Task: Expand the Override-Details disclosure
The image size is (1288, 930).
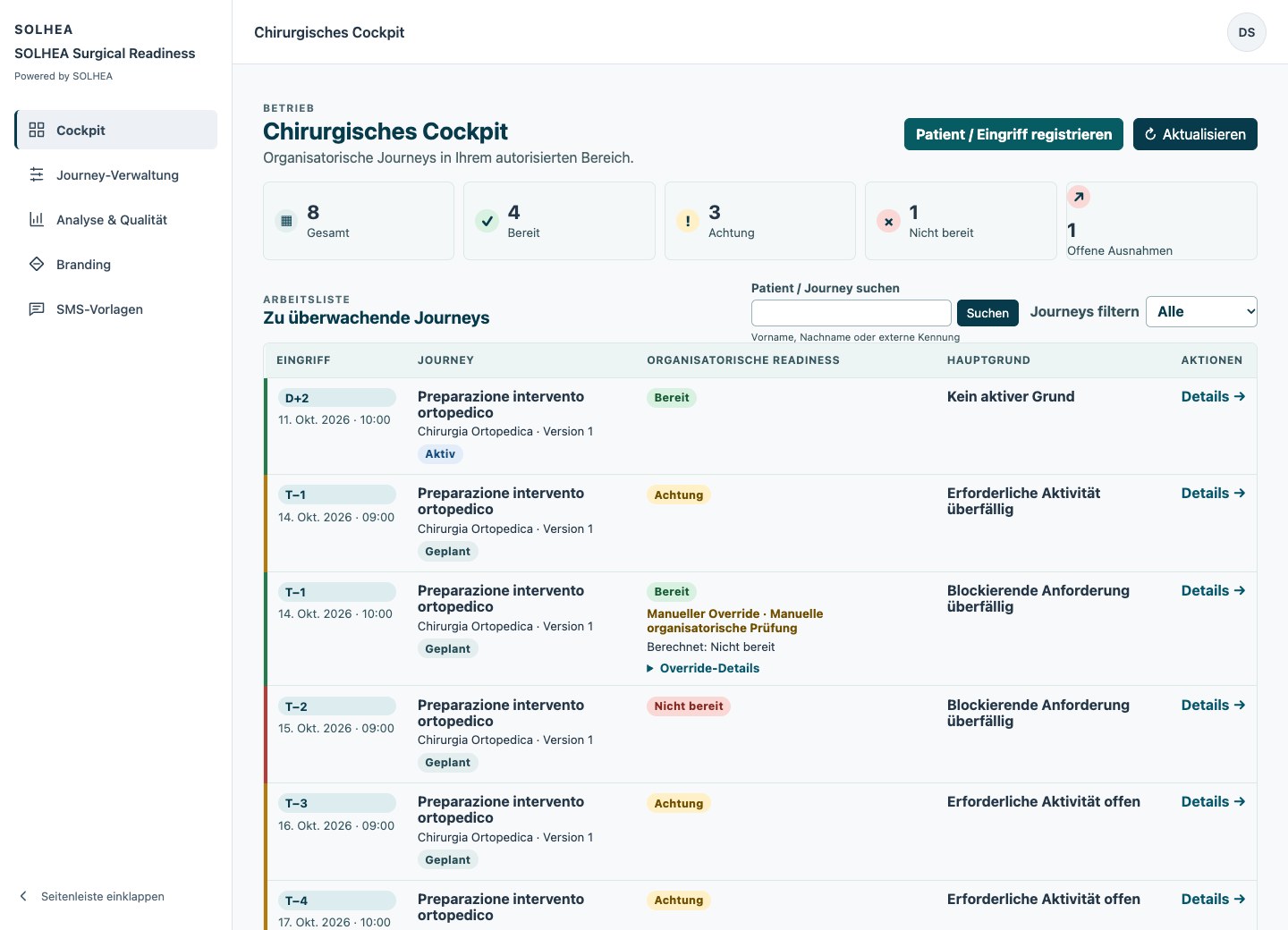Action: [703, 668]
